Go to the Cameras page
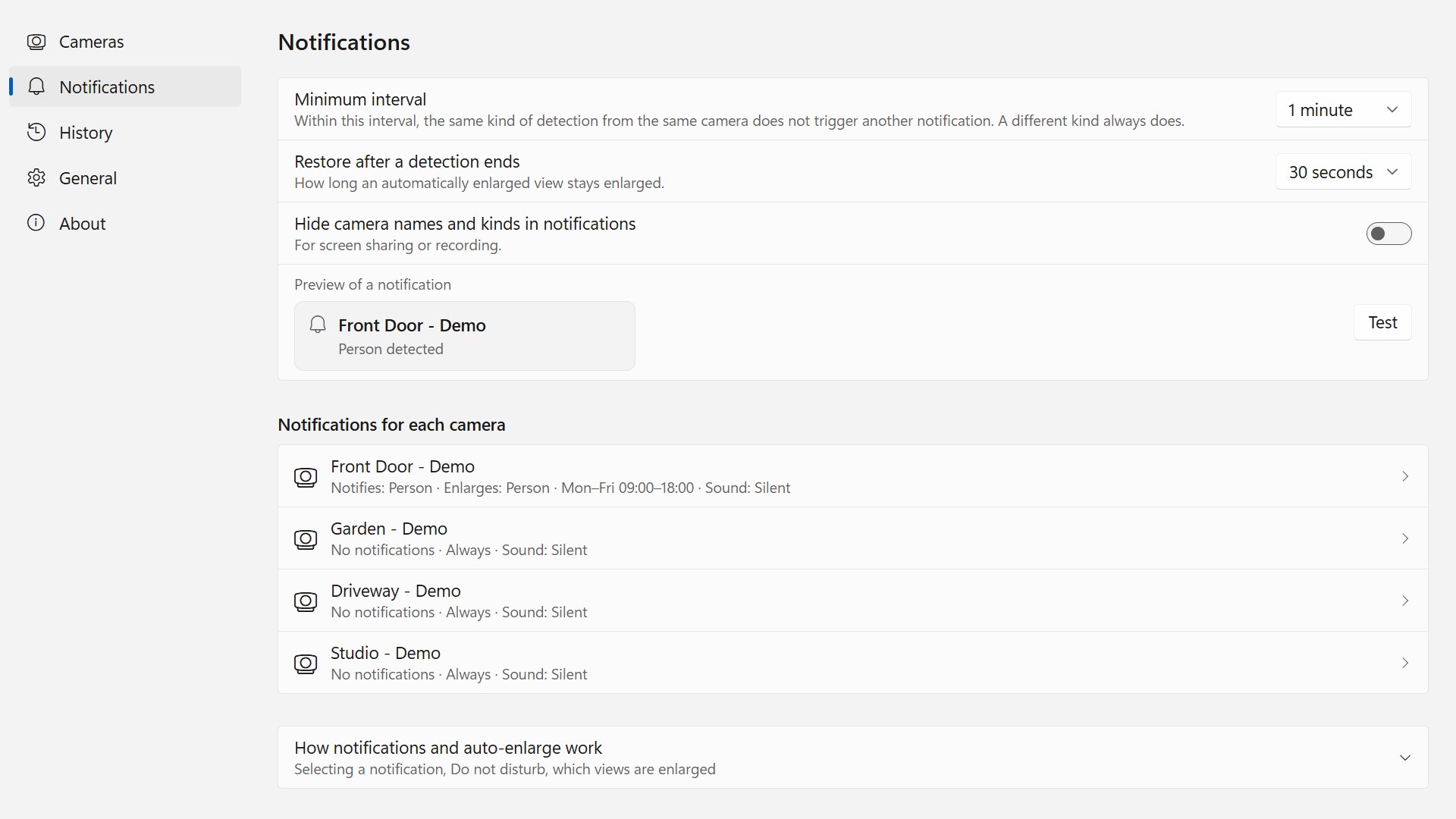 (125, 42)
